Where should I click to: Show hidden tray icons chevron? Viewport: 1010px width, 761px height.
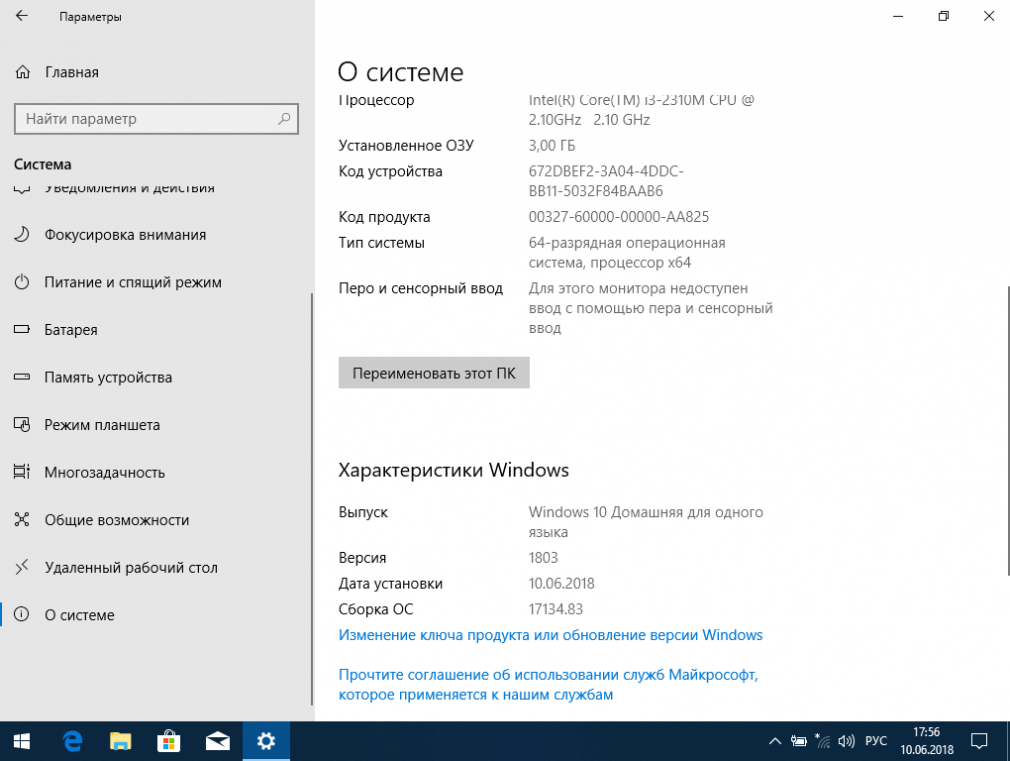(775, 742)
